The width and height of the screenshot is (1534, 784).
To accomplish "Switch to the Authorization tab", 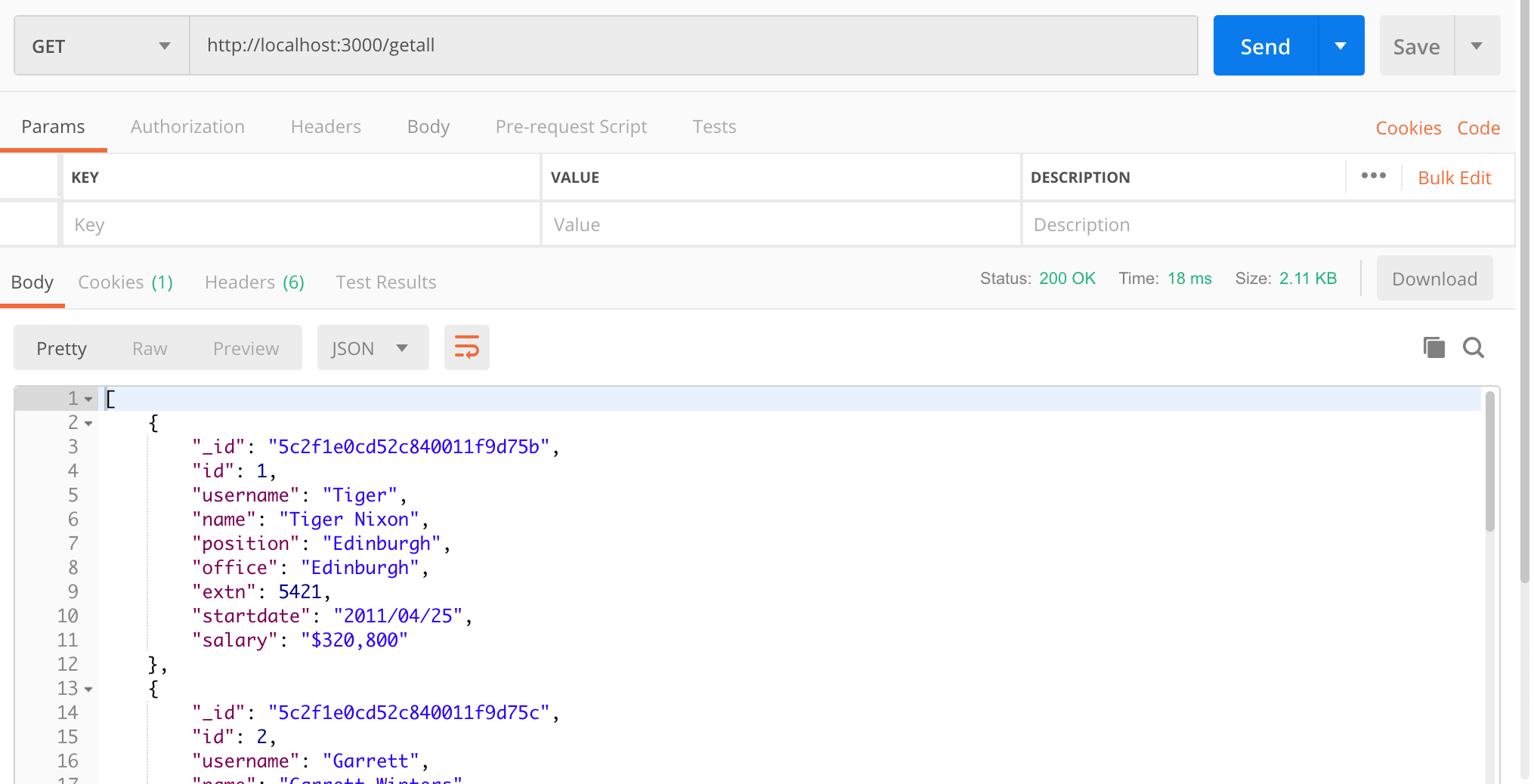I will pyautogui.click(x=187, y=126).
